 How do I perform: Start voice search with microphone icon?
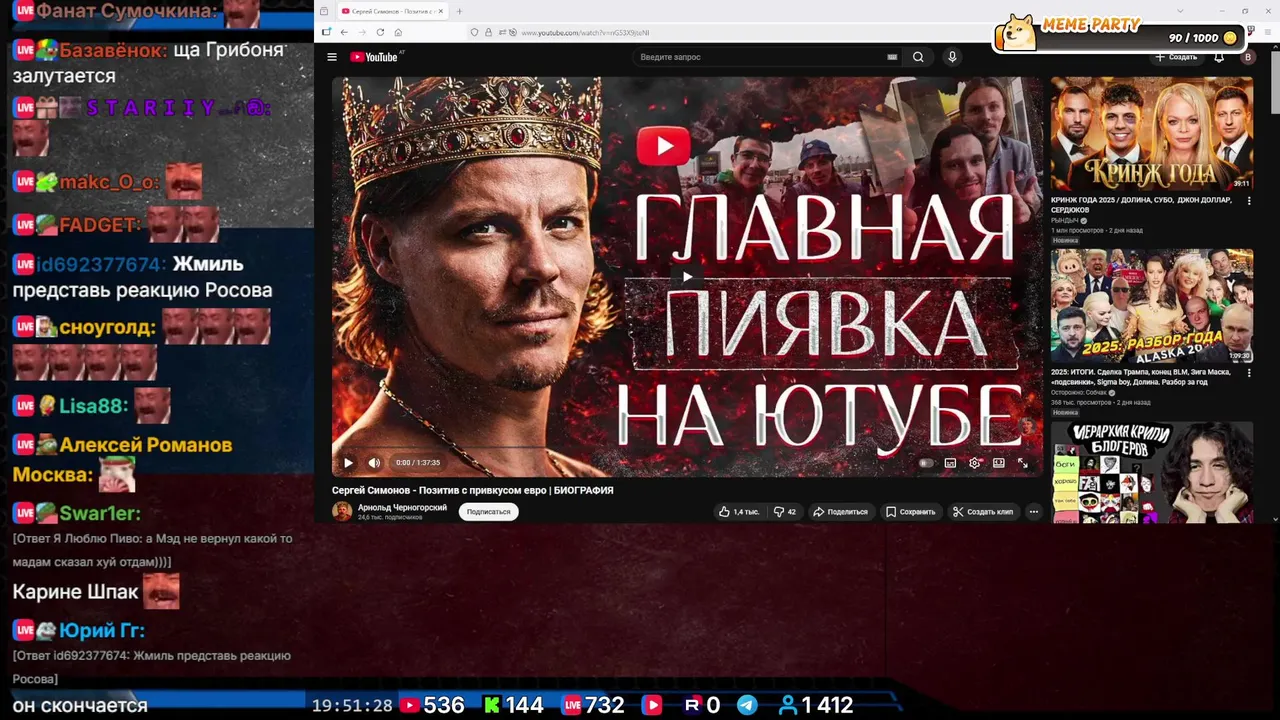952,57
